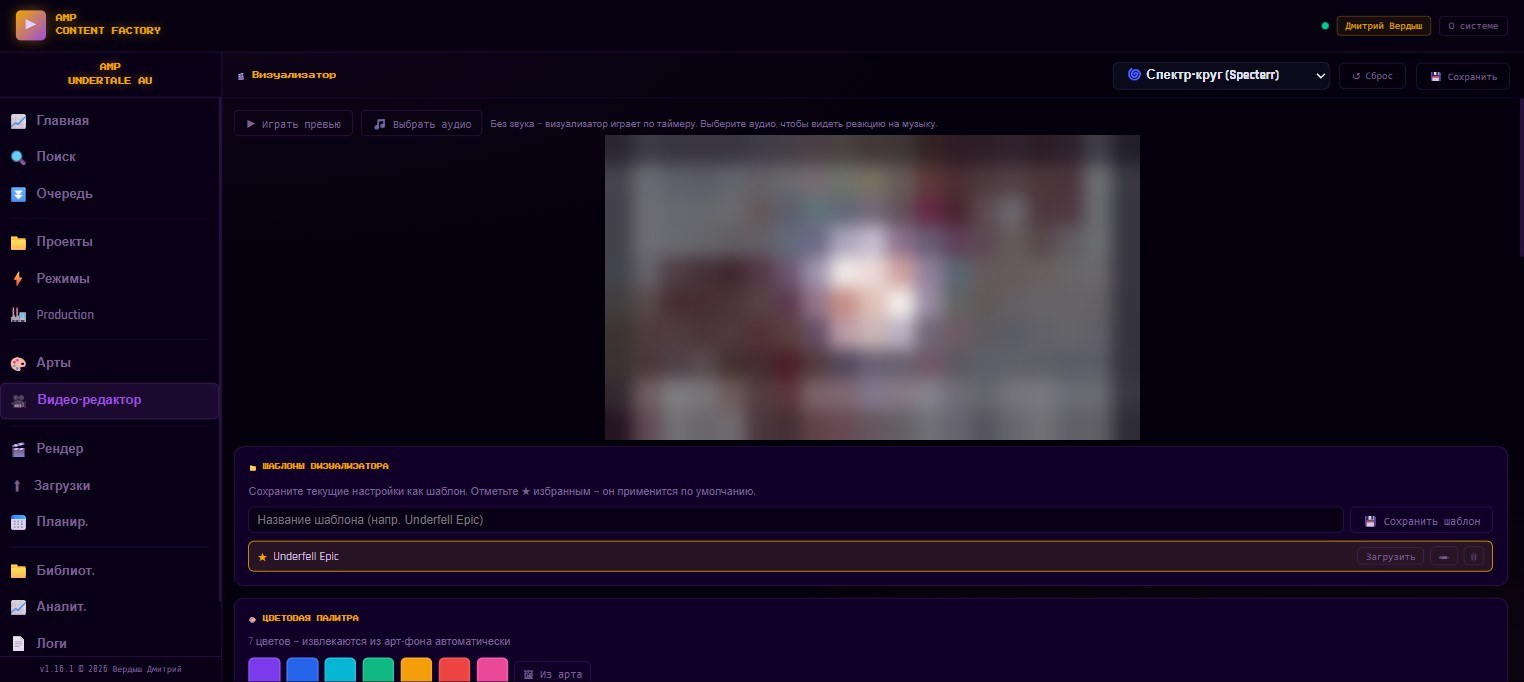Select the green palette swatch
Image resolution: width=1524 pixels, height=682 pixels.
(378, 670)
